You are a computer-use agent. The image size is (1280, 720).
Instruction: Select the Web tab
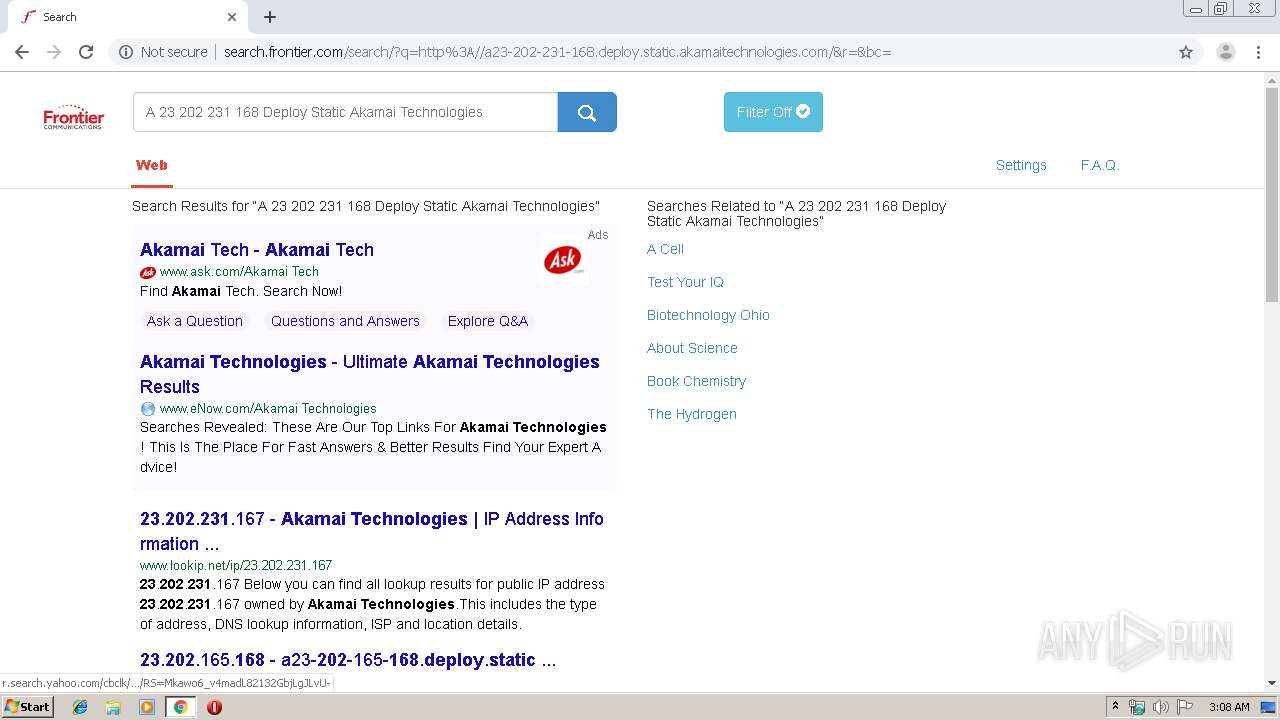[152, 166]
